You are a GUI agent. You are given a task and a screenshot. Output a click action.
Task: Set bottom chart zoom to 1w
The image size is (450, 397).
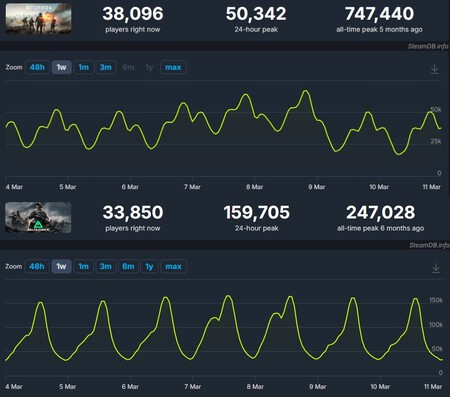61,266
